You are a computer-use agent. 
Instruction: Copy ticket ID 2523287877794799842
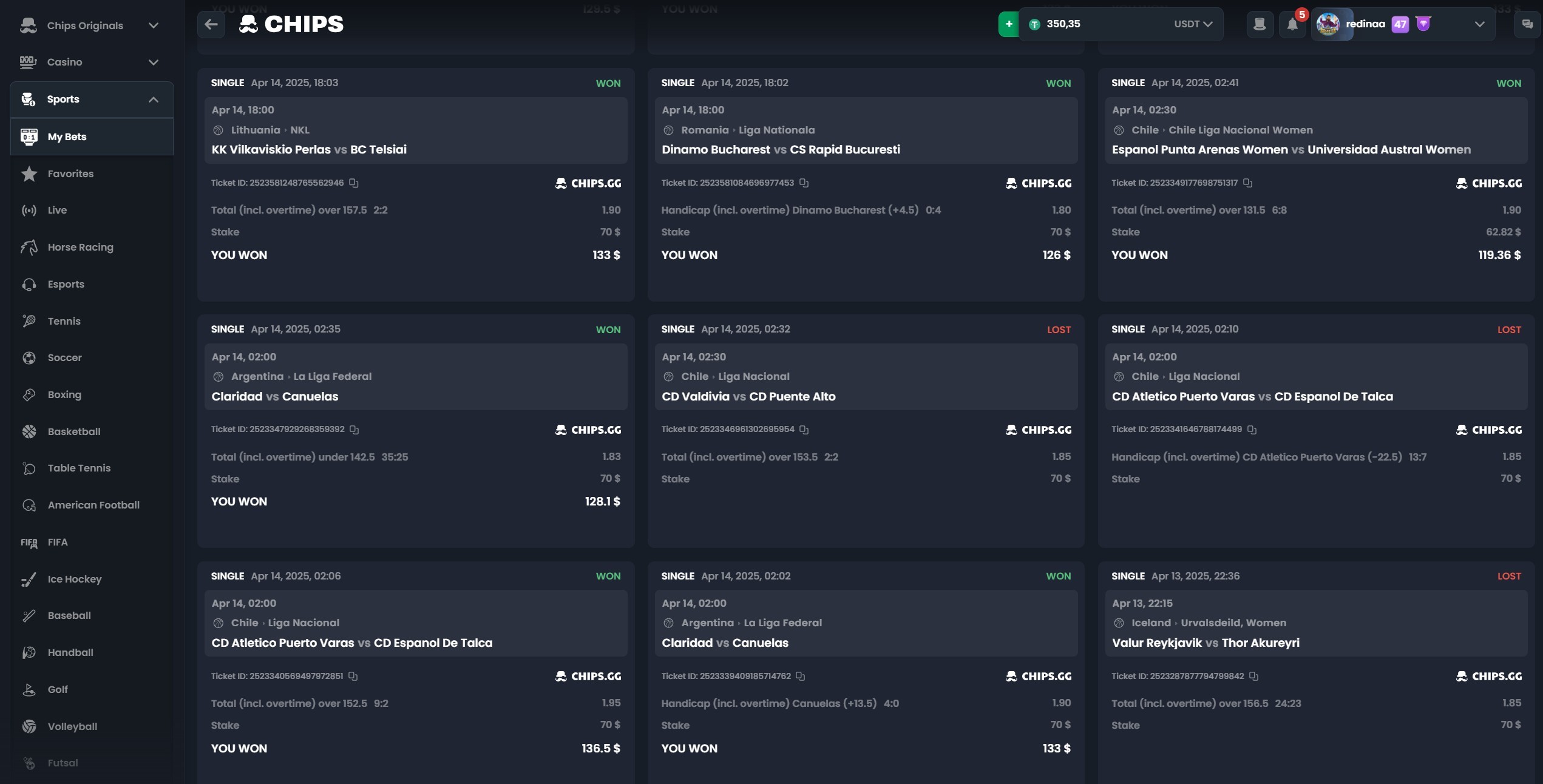[1254, 676]
